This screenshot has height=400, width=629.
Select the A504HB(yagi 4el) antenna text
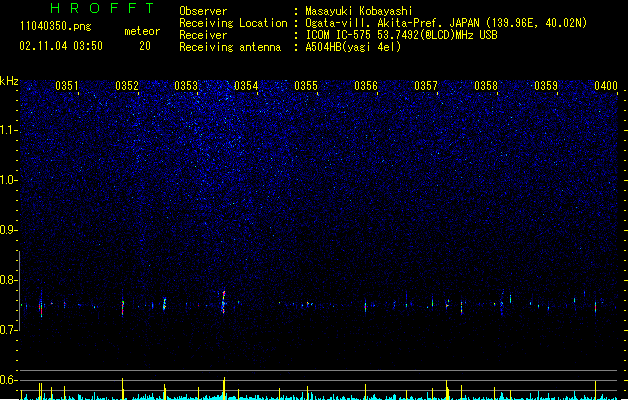coord(353,47)
